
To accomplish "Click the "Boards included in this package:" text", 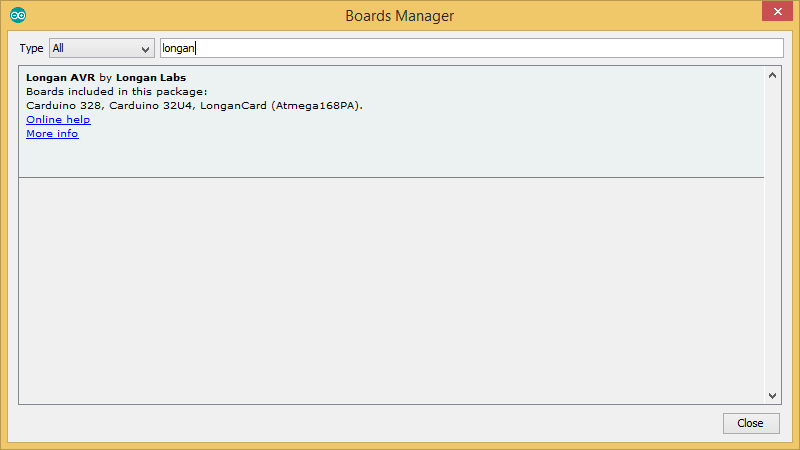I will [117, 92].
